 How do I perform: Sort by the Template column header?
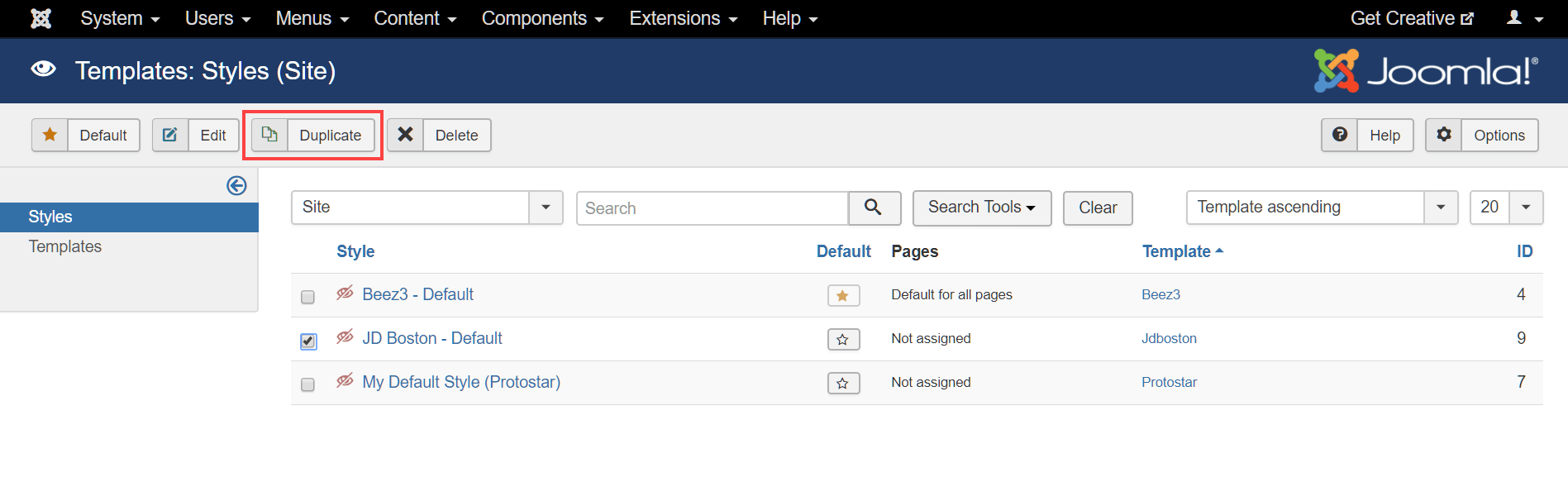[x=1182, y=251]
